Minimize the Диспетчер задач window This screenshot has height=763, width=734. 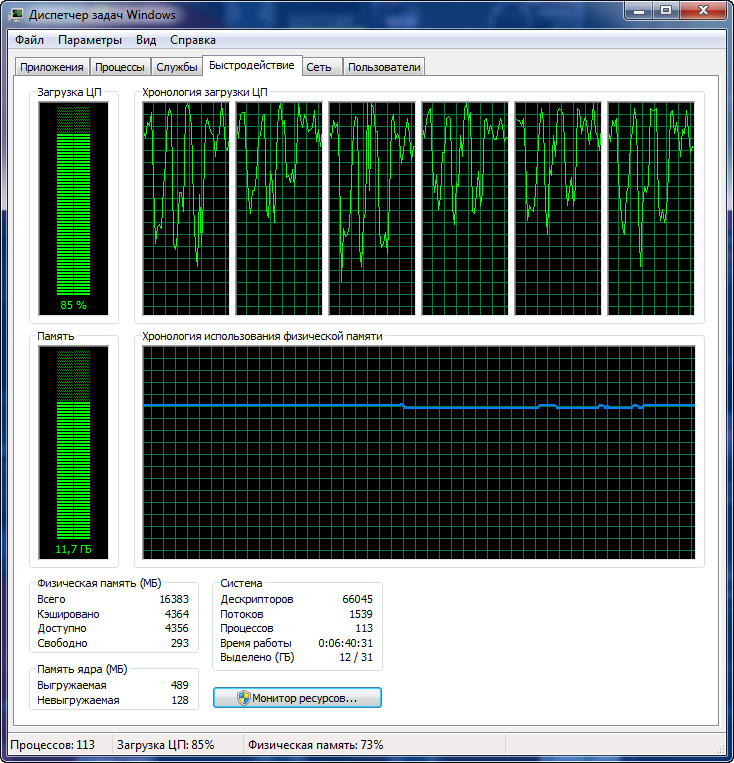pos(639,11)
